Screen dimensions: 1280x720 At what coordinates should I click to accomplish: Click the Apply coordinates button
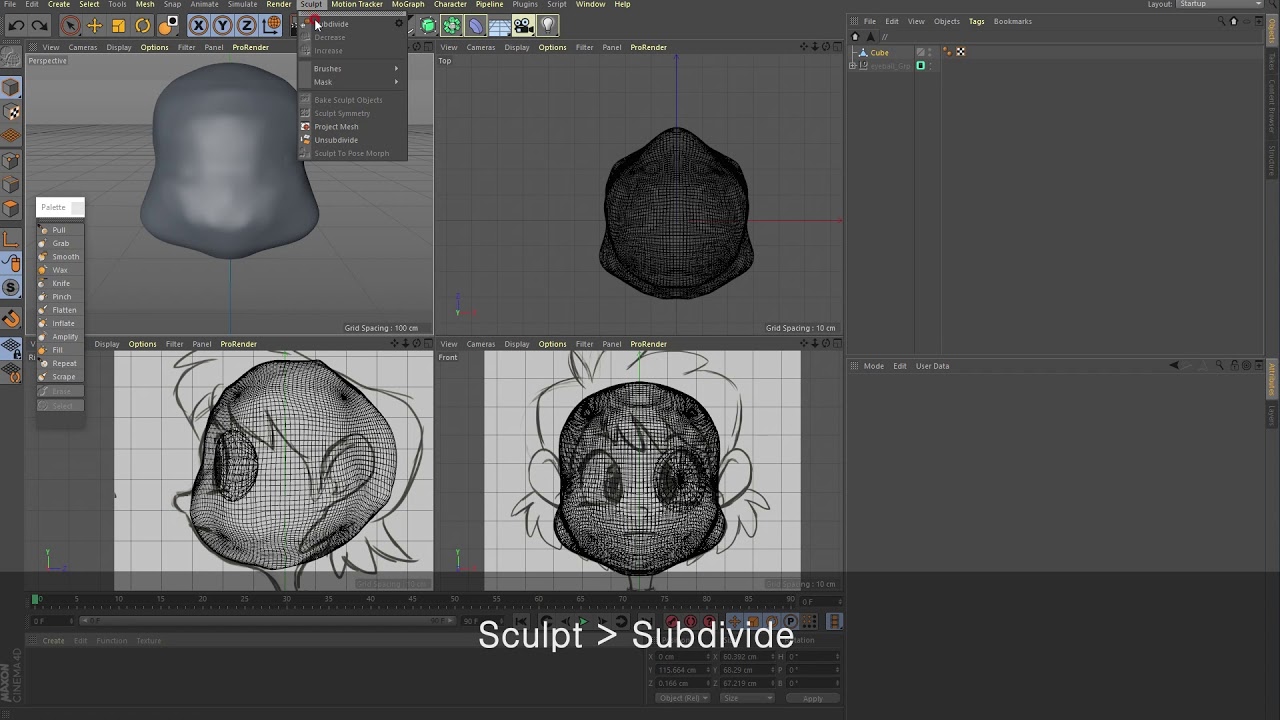(813, 698)
